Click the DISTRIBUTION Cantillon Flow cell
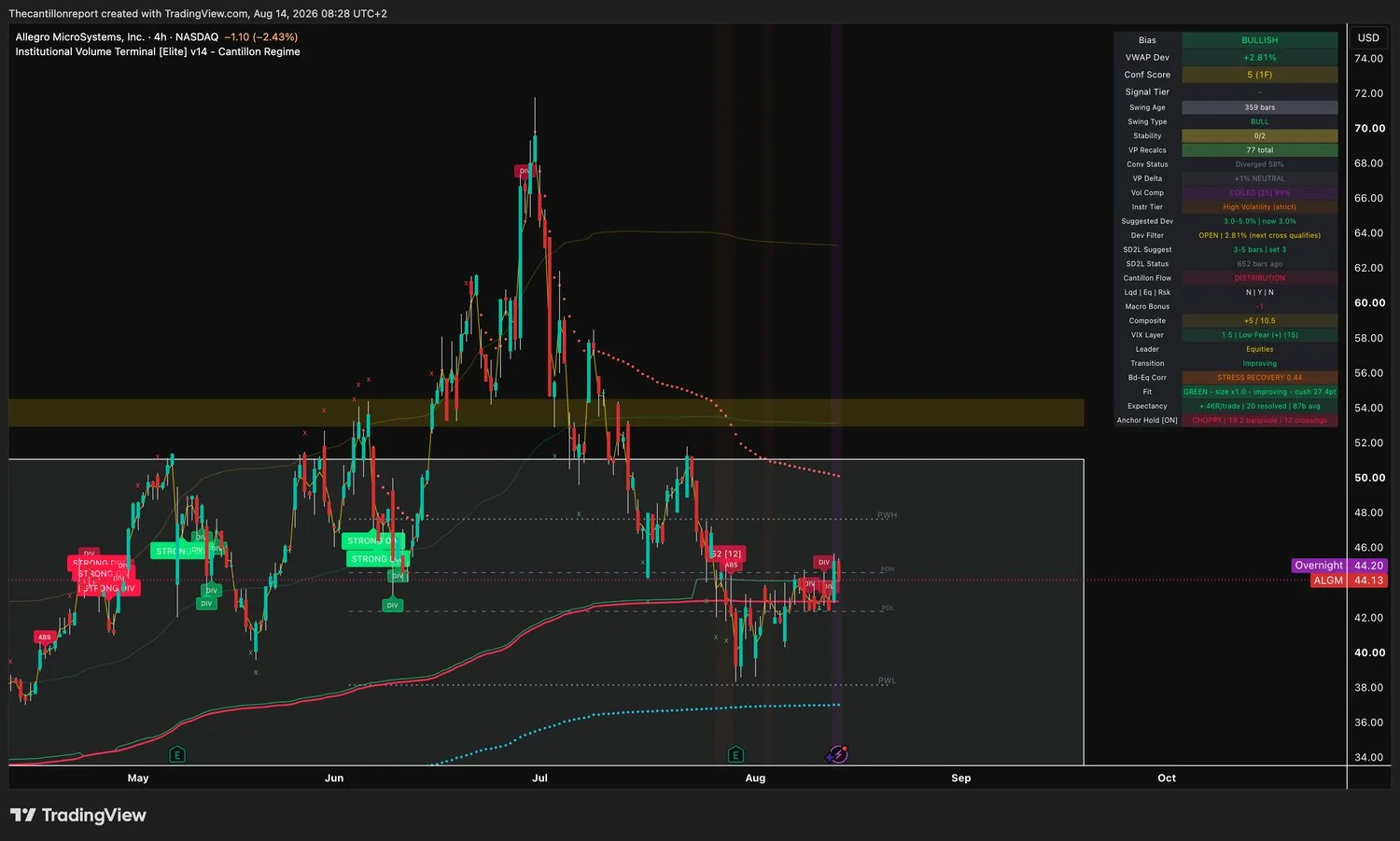This screenshot has width=1400, height=841. [x=1259, y=278]
